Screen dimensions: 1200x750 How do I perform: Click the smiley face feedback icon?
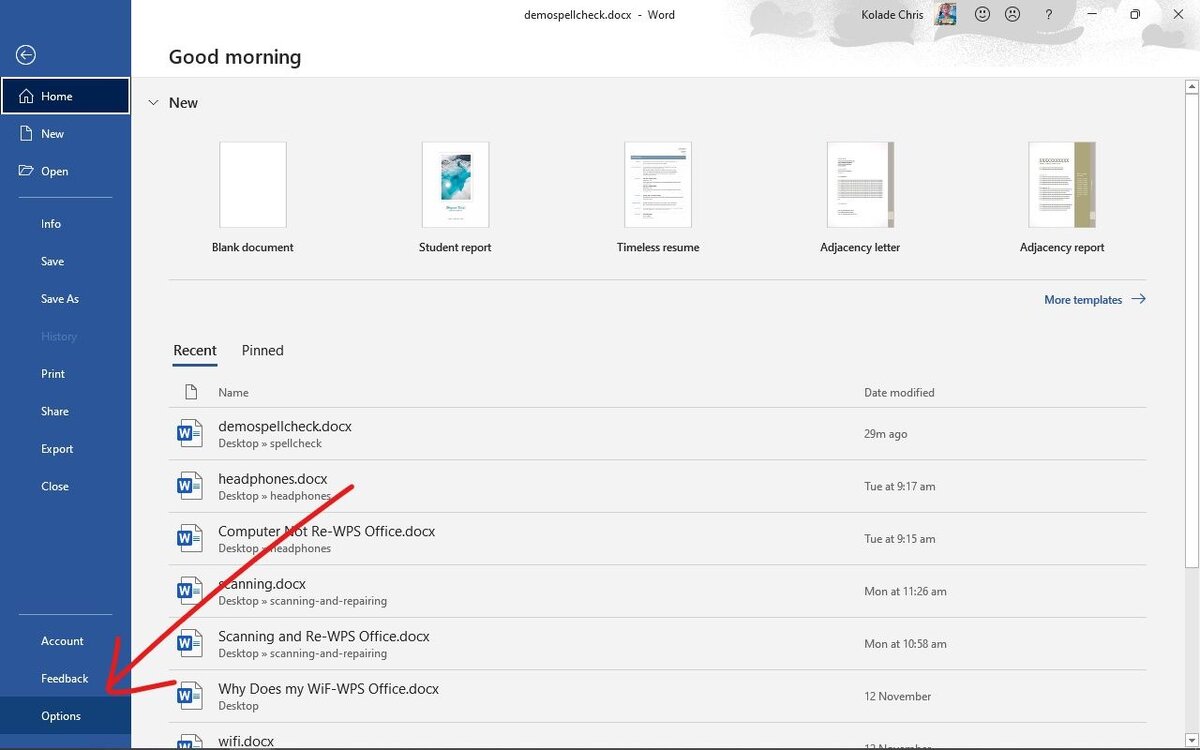point(982,14)
